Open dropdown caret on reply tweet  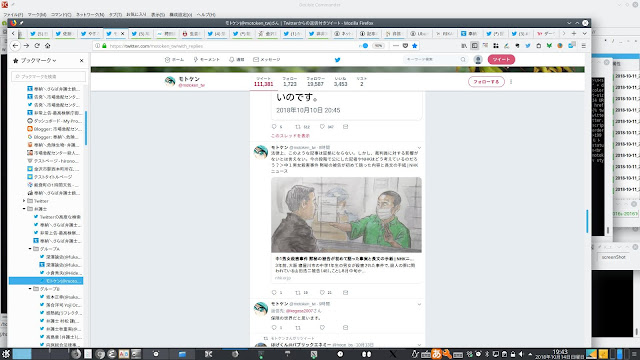(x=419, y=304)
